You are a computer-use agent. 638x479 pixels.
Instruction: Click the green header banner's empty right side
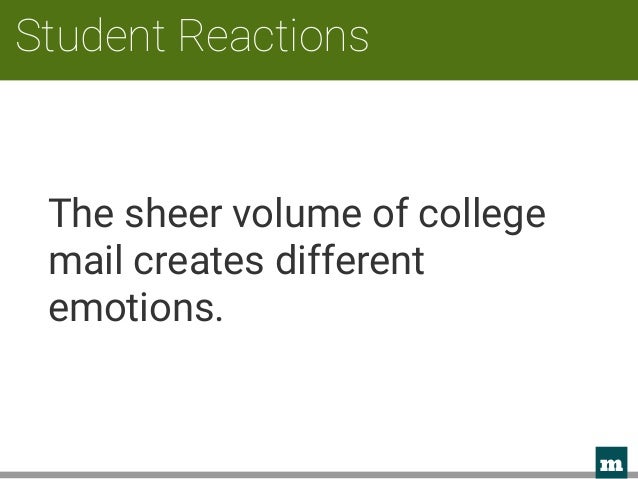click(505, 39)
